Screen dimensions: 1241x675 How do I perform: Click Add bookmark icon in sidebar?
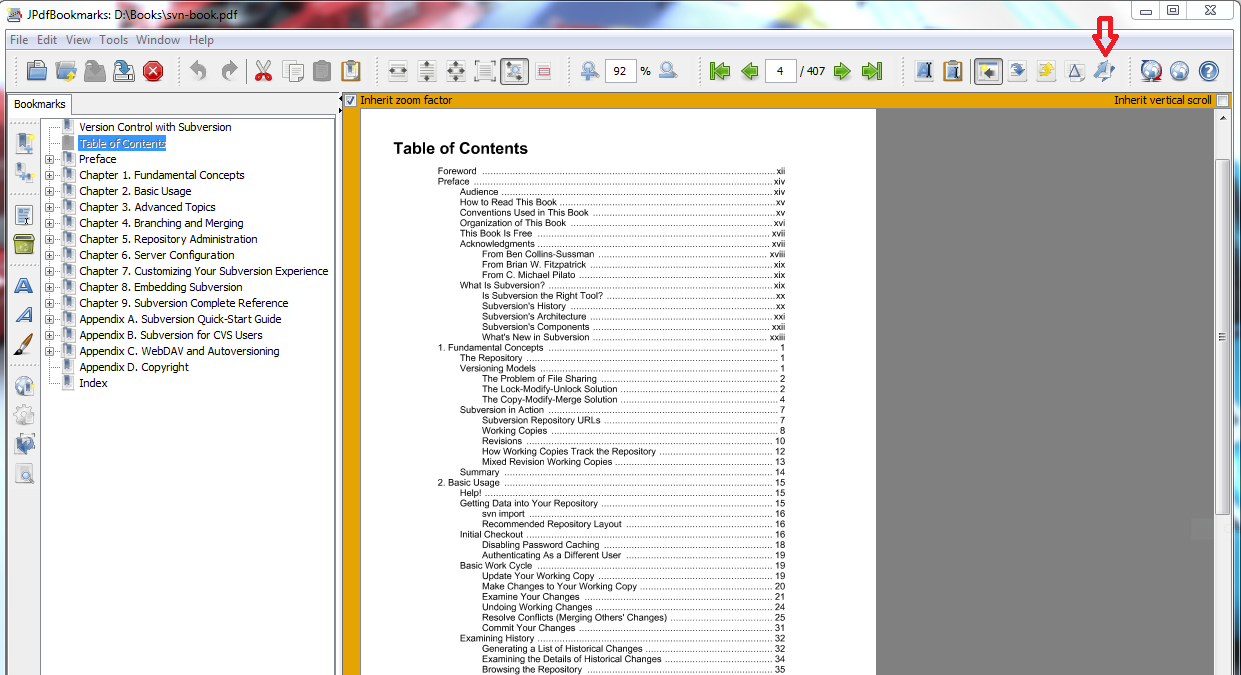pos(25,142)
